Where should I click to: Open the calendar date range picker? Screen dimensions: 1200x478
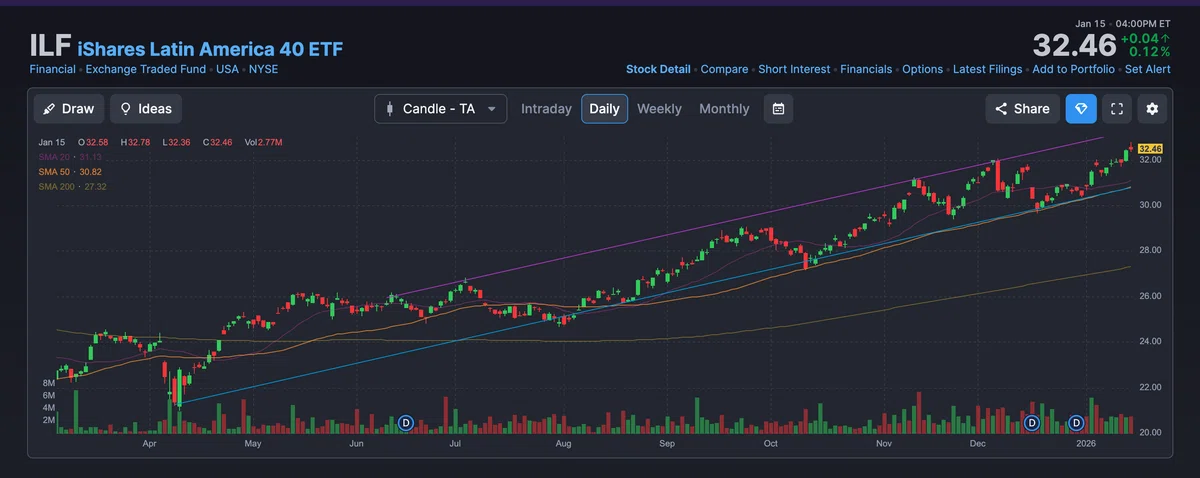click(778, 109)
